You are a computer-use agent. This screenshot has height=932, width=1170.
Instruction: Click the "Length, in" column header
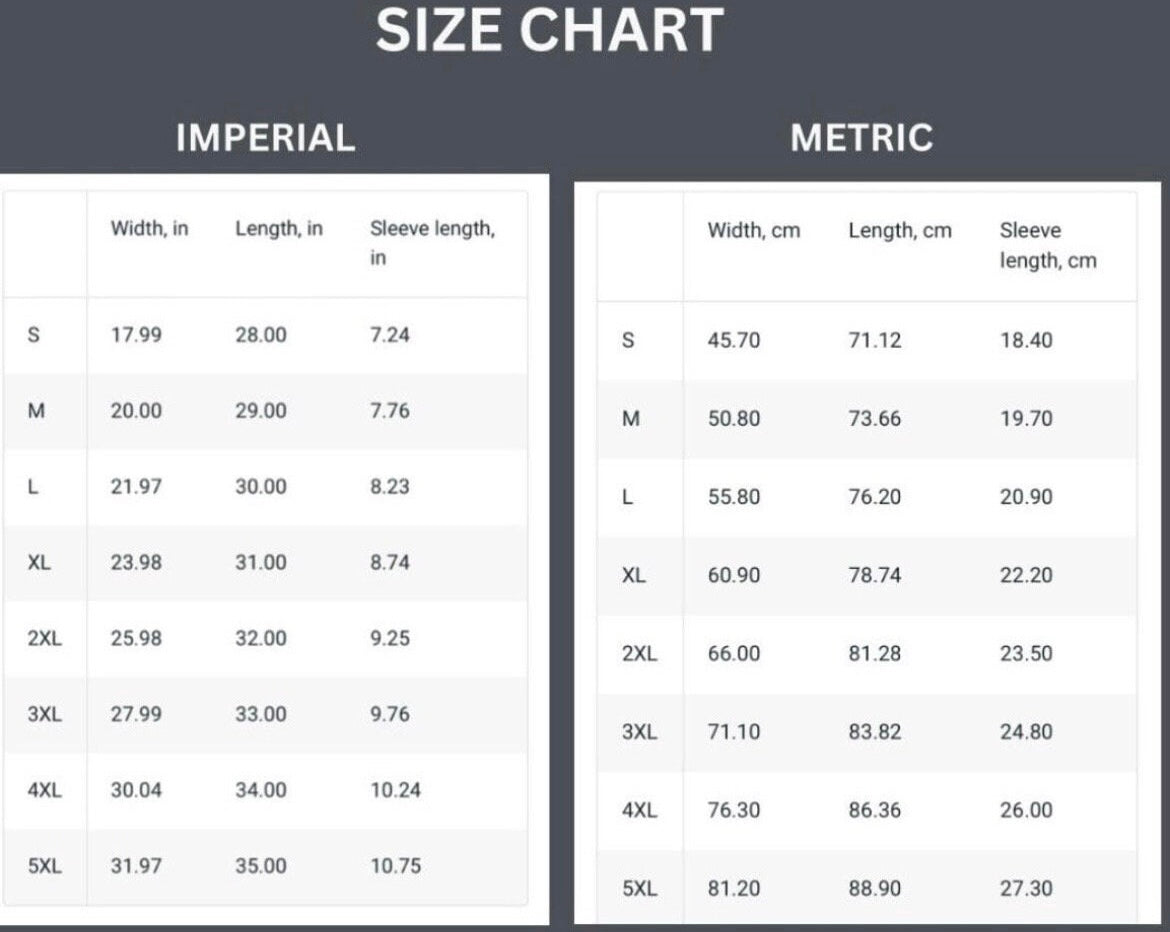pos(279,228)
